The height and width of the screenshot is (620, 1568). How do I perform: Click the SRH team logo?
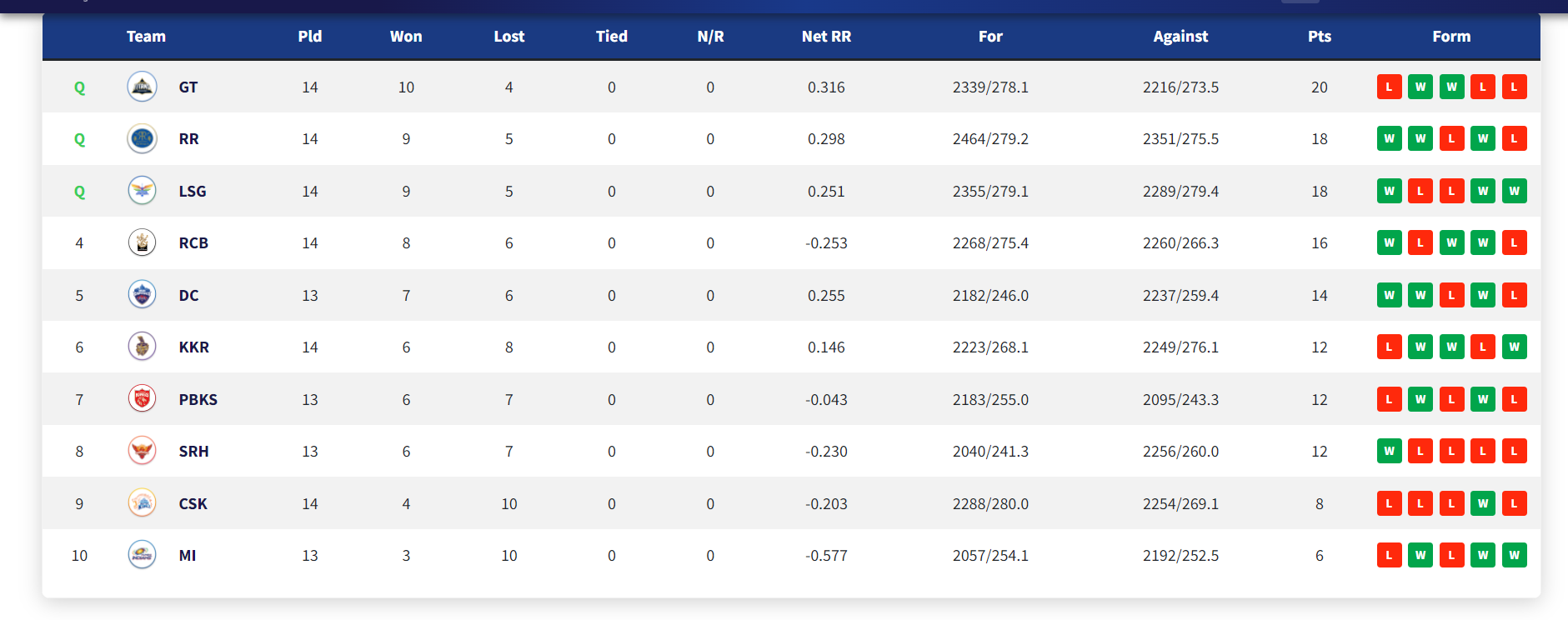pos(142,451)
